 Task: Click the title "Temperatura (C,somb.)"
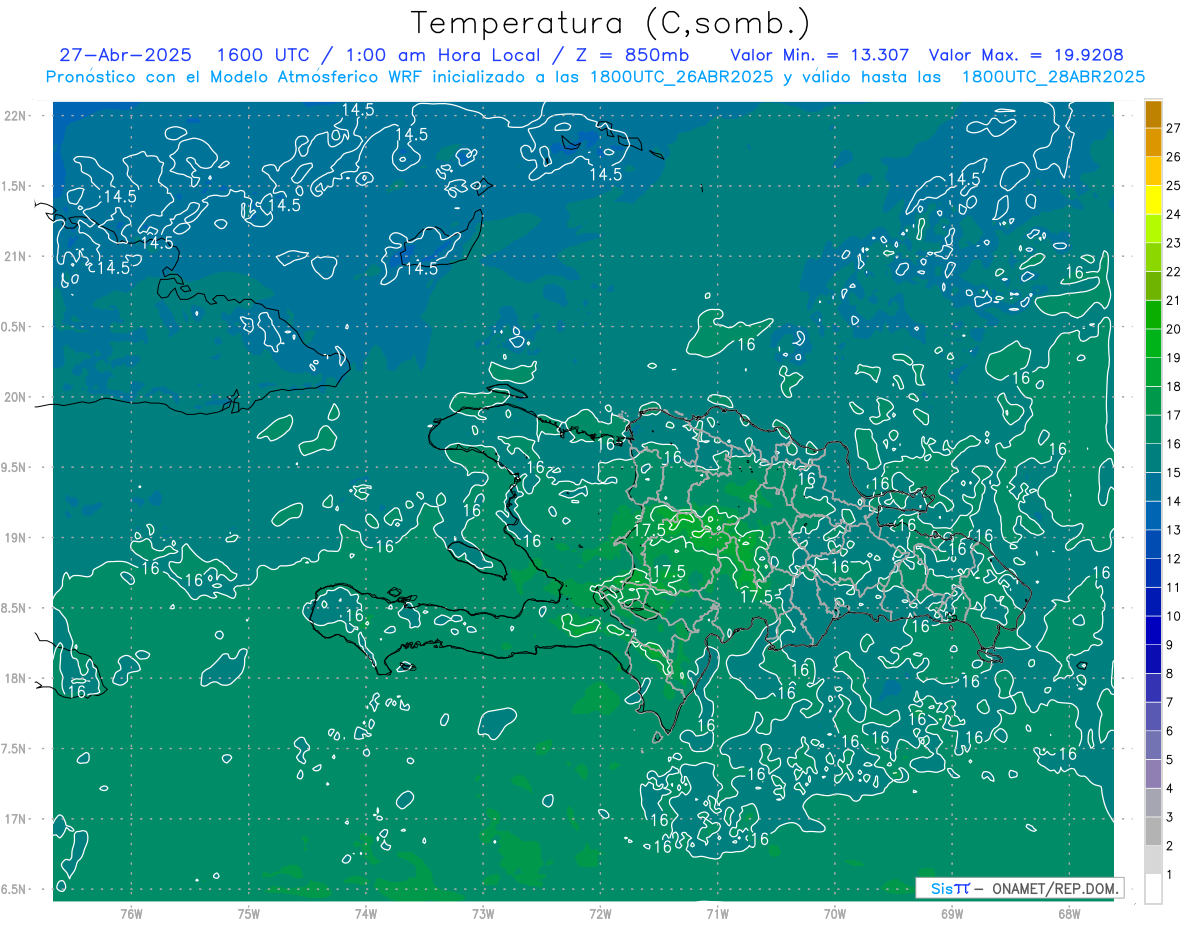610,23
